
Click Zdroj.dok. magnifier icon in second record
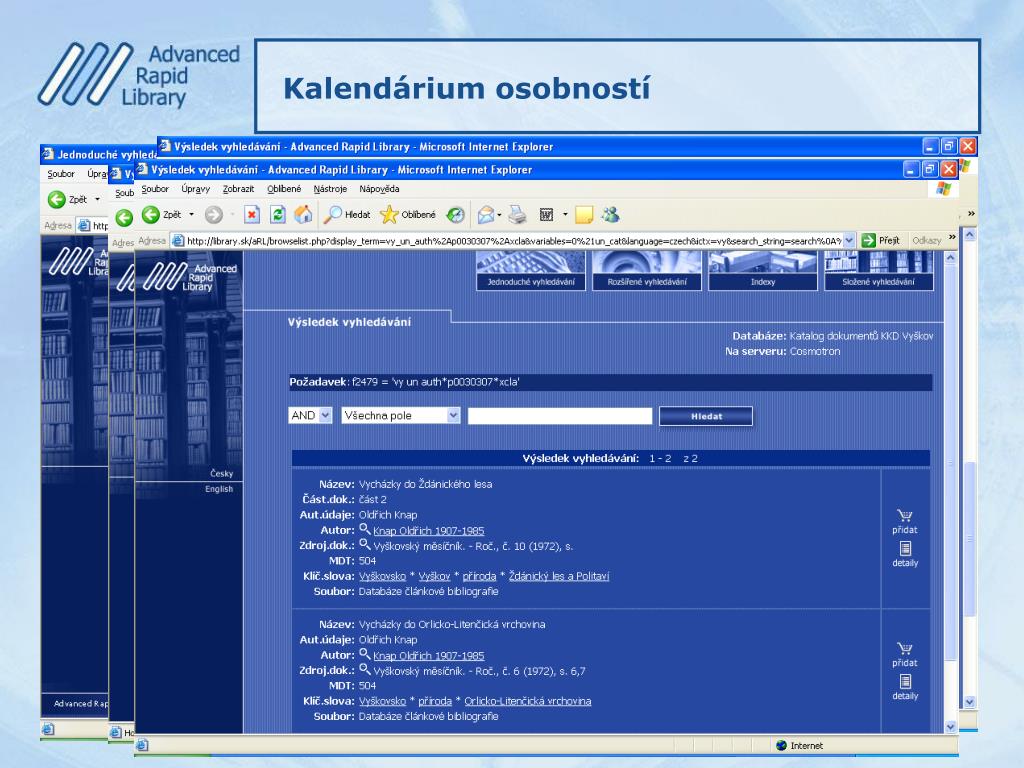click(365, 669)
